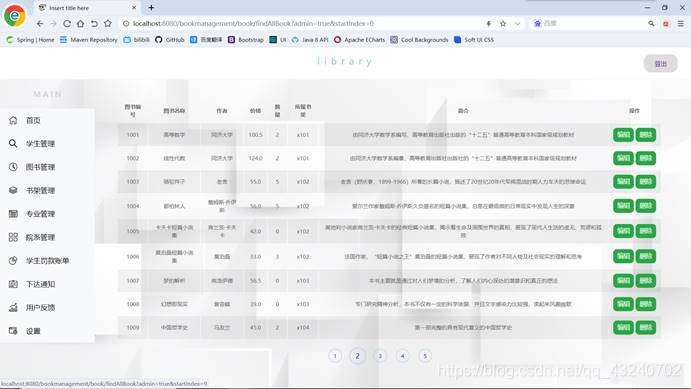
Task: Click the edit button for book 1003
Action: 623,182
